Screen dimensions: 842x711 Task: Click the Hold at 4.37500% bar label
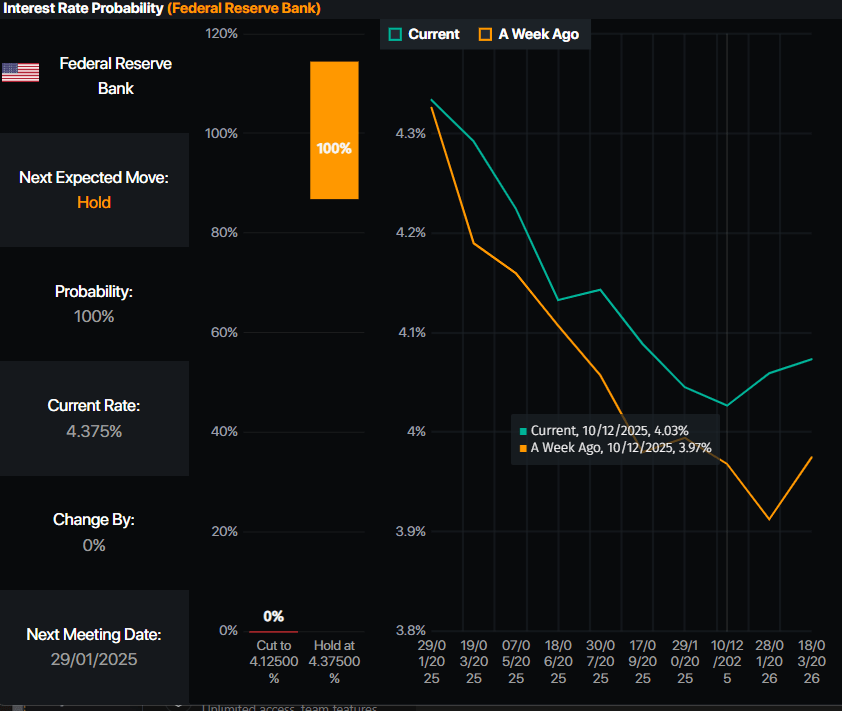point(334,662)
